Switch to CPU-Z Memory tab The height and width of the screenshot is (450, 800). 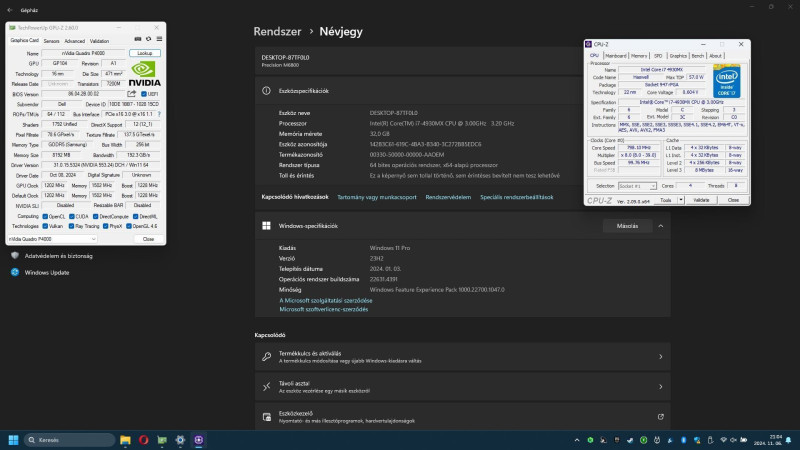click(639, 56)
